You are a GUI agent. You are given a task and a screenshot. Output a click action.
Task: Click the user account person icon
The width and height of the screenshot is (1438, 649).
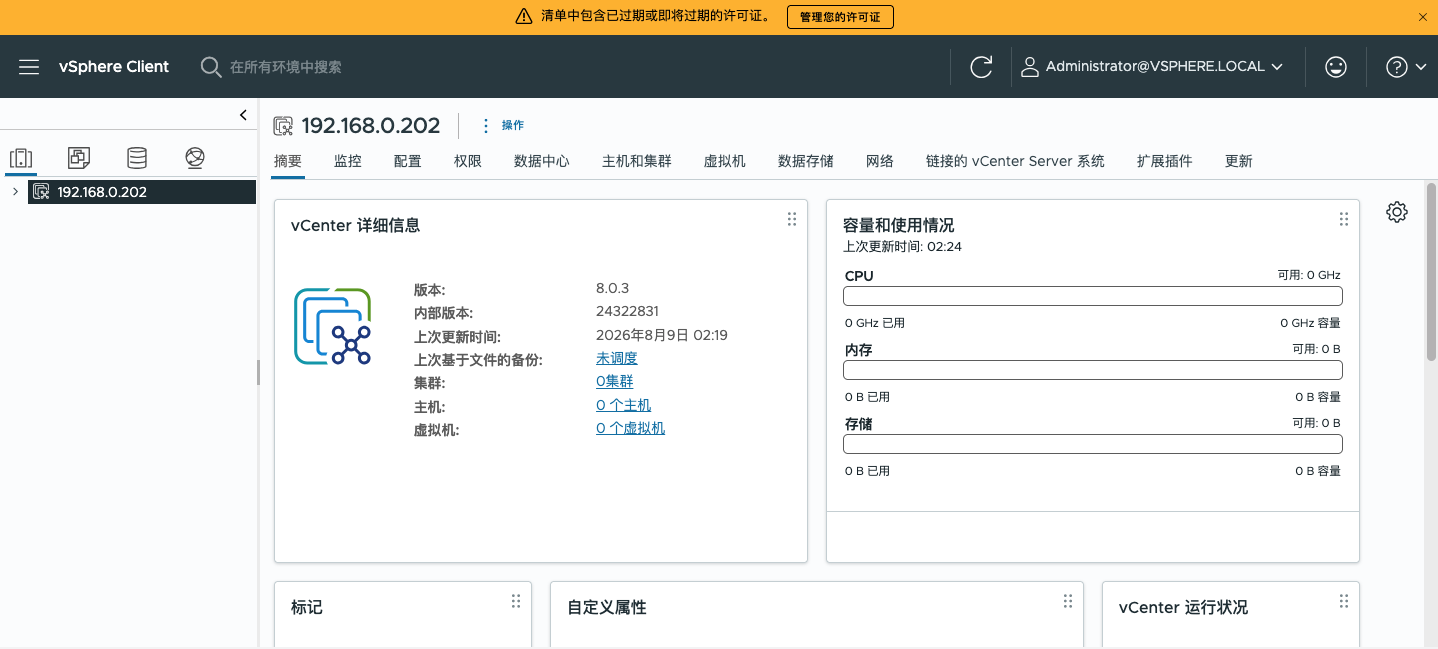(1029, 67)
